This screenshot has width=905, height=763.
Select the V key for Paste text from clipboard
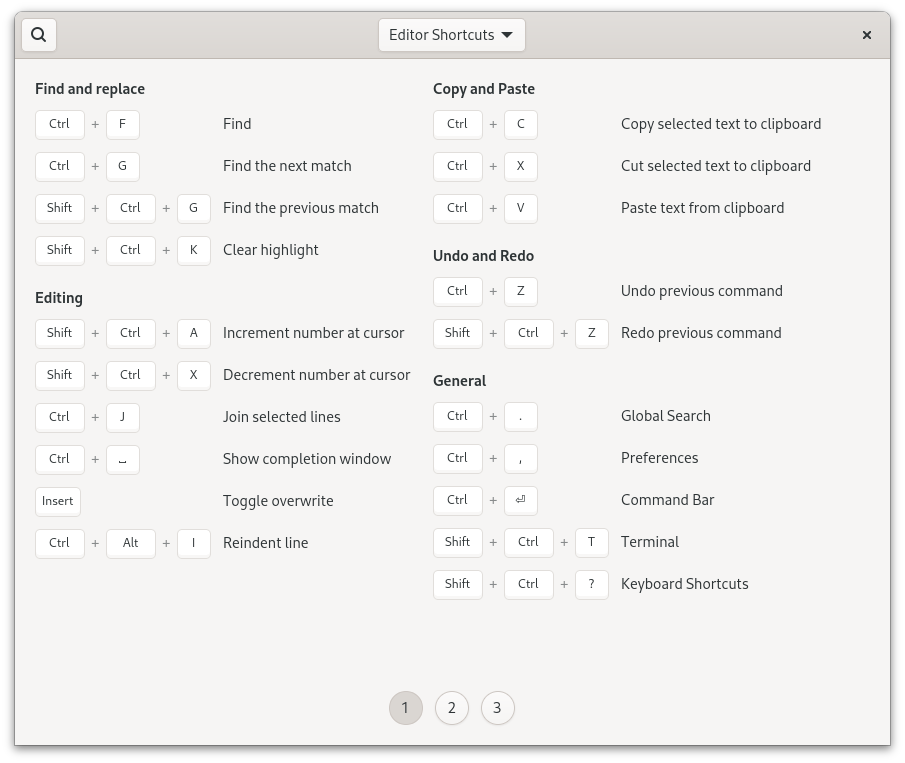(x=520, y=208)
